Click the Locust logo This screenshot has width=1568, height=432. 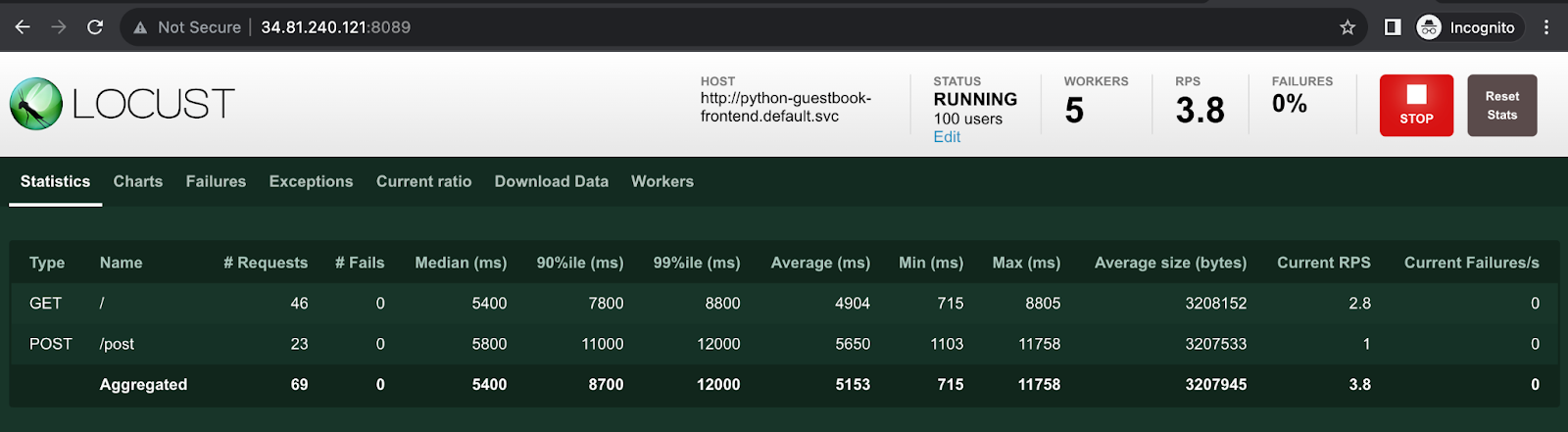[x=122, y=104]
